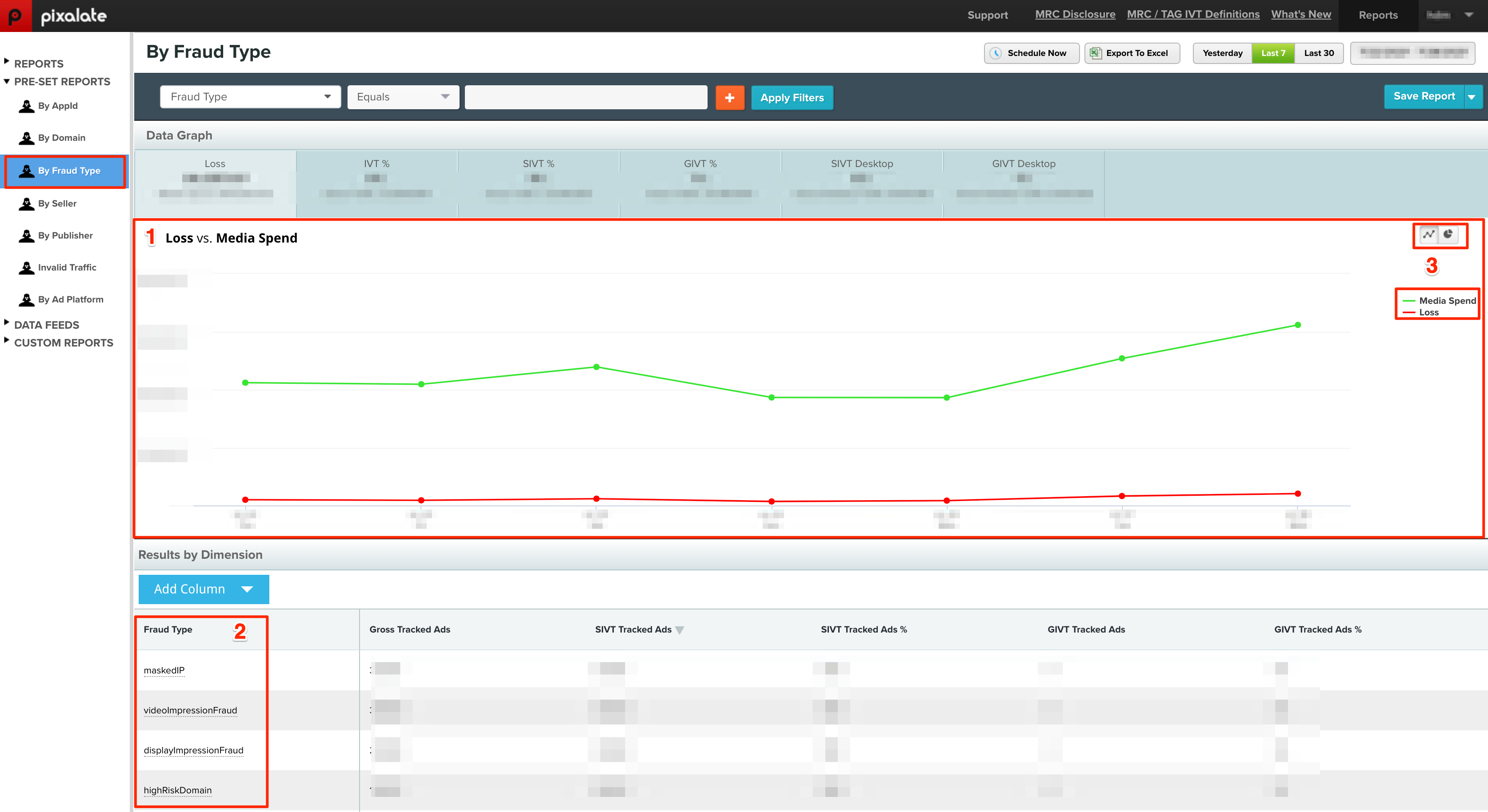Viewport: 1488px width, 812px height.
Task: Select the Yesterday date range
Action: [1222, 53]
